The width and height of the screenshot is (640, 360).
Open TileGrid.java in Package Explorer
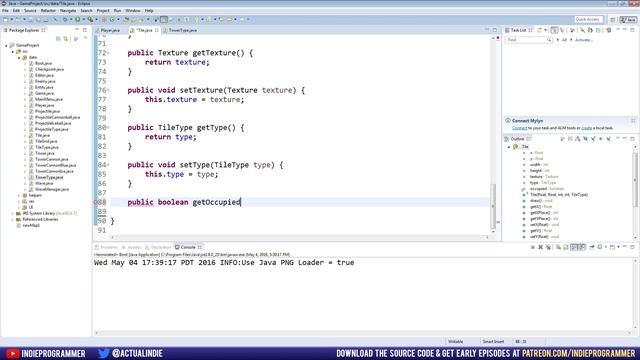46,141
